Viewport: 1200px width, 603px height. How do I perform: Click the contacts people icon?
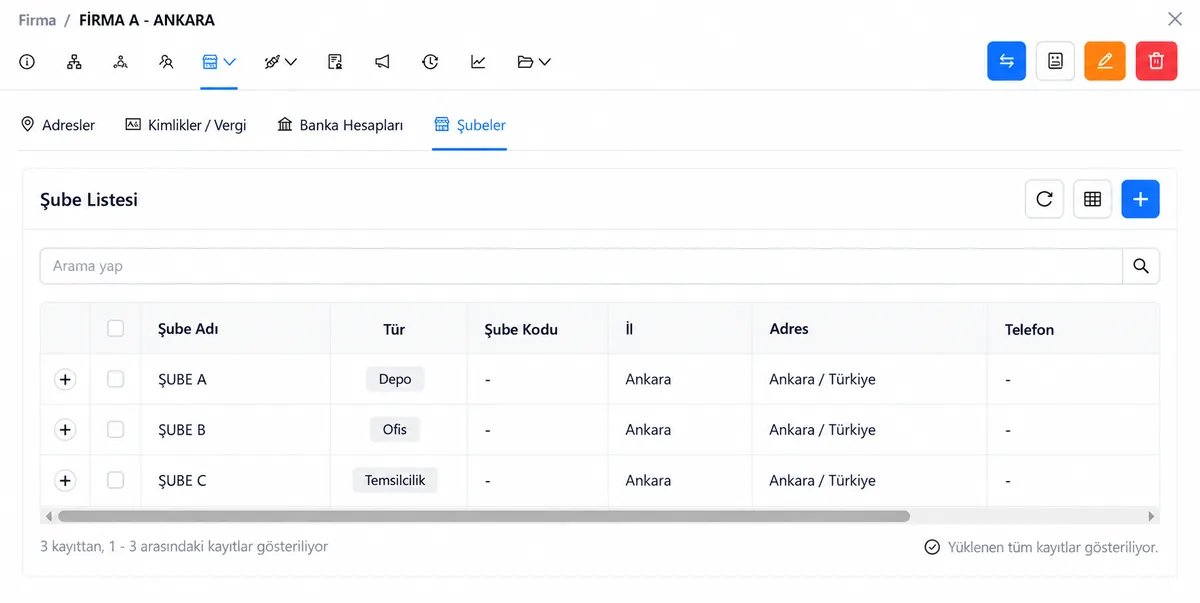(166, 62)
